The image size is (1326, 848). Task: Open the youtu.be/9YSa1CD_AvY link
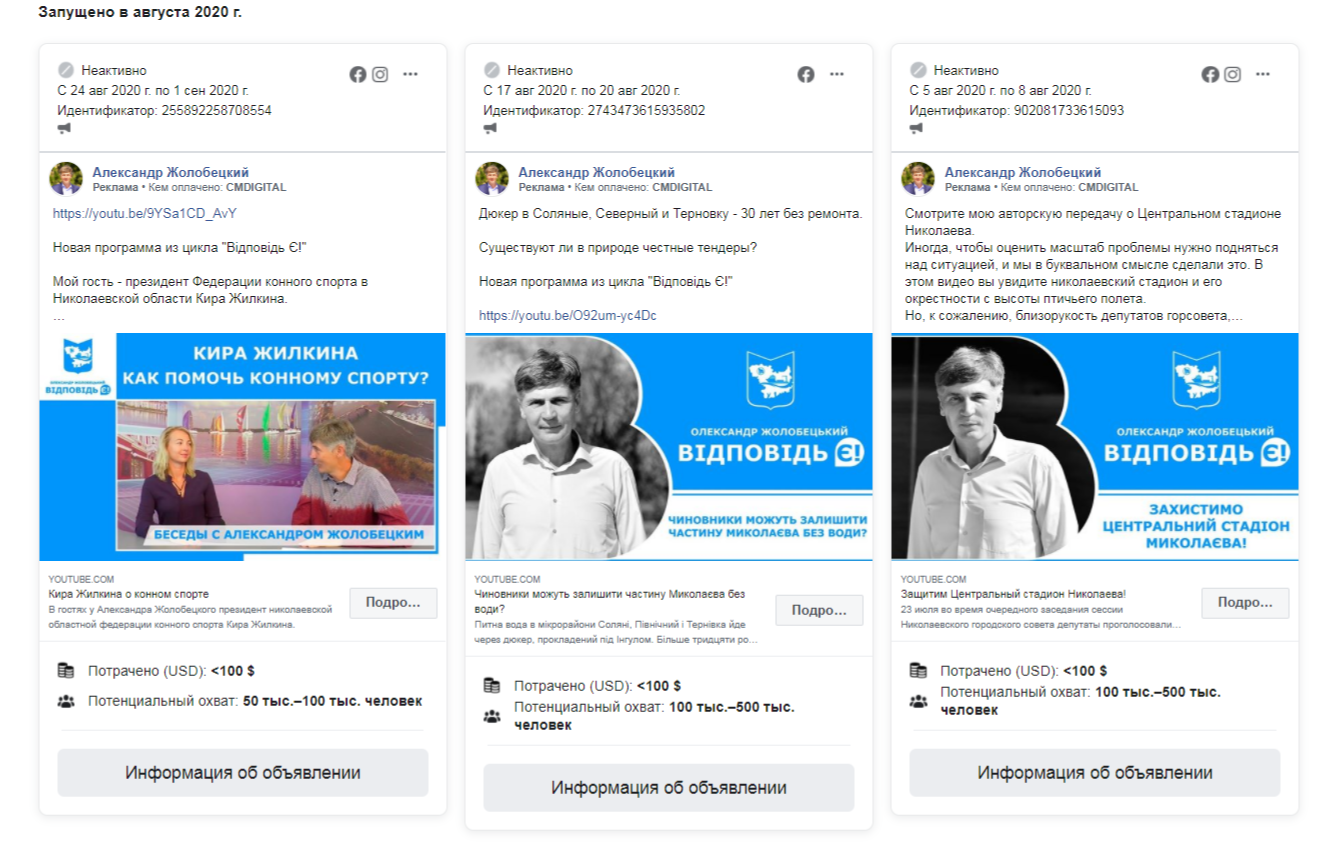tap(145, 213)
